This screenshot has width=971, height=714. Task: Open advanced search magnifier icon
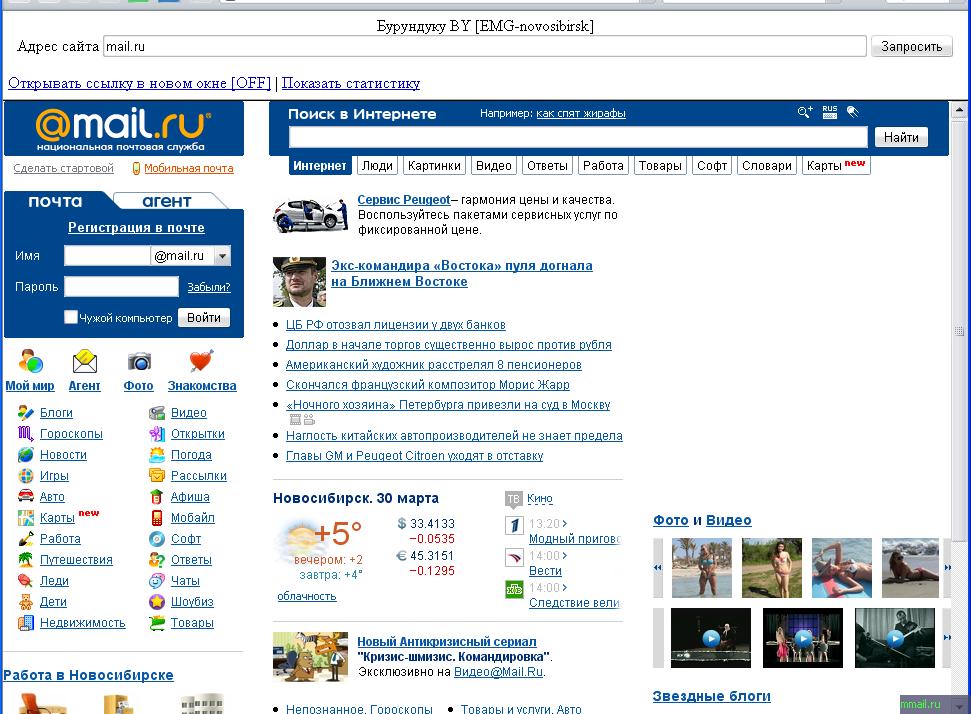(x=804, y=112)
